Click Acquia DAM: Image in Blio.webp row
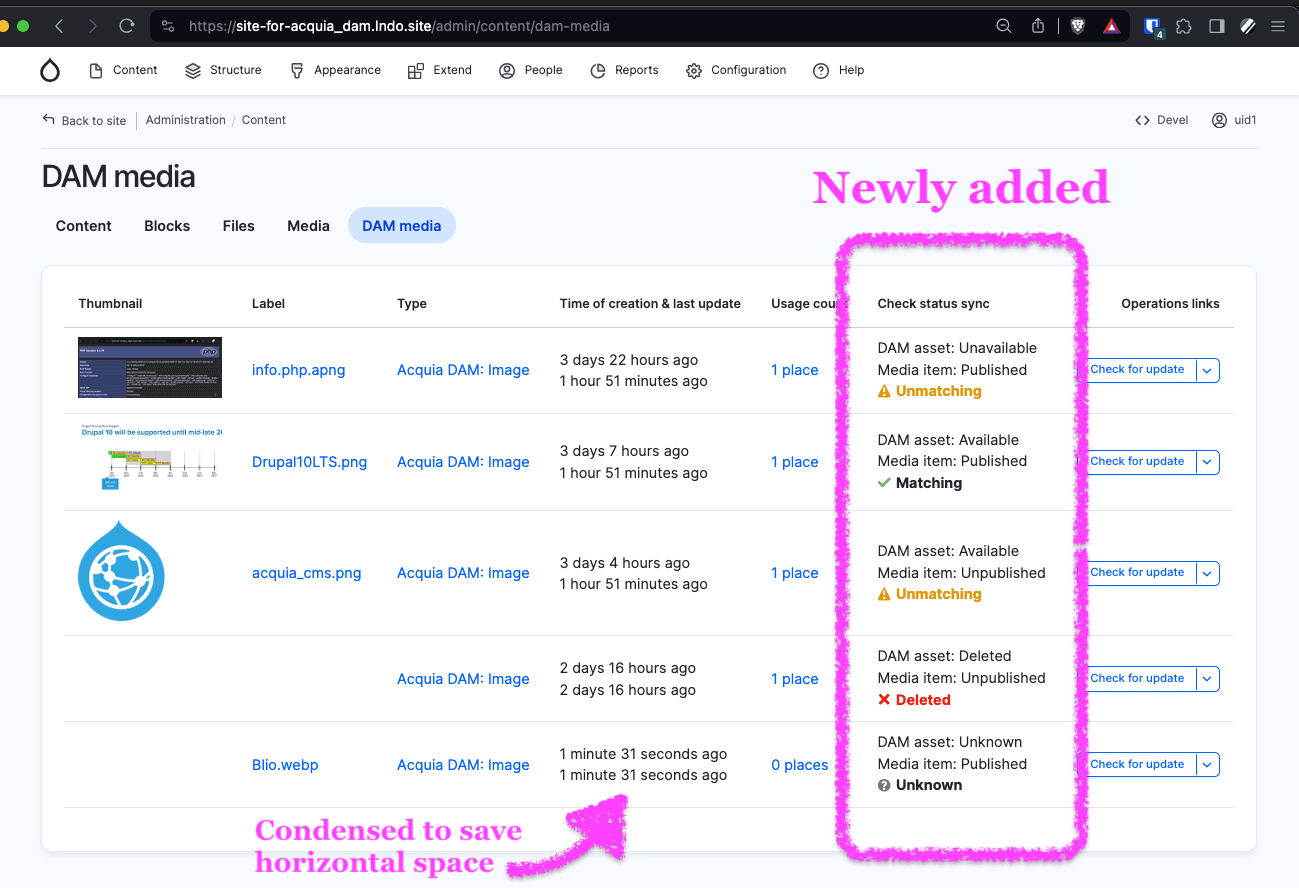The height and width of the screenshot is (888, 1299). pos(463,765)
